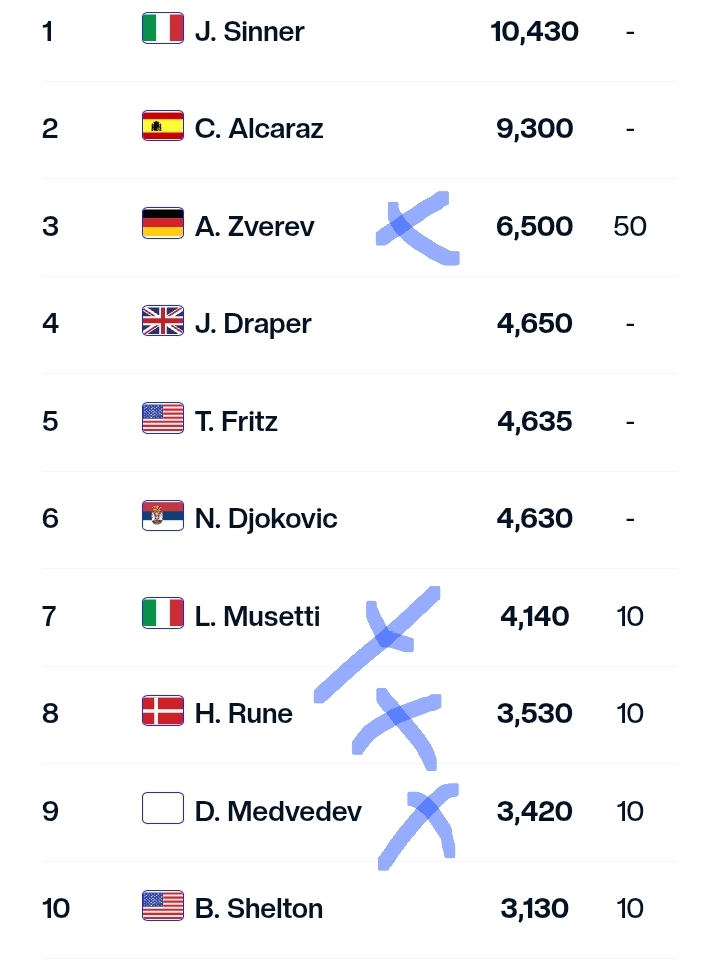The width and height of the screenshot is (720, 962).
Task: Select D. Medvedev's name
Action: [278, 812]
